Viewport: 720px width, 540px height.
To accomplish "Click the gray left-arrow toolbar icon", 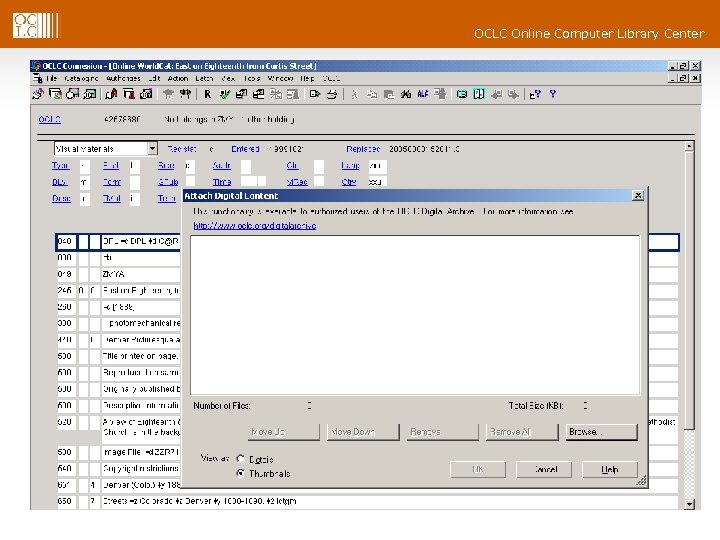I will pos(496,94).
